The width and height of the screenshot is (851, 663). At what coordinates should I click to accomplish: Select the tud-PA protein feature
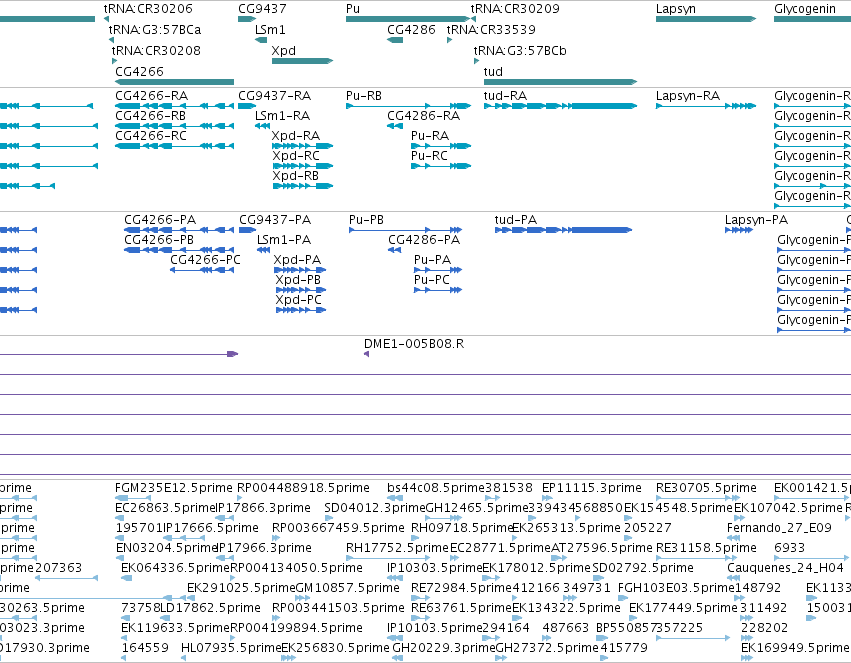[563, 230]
